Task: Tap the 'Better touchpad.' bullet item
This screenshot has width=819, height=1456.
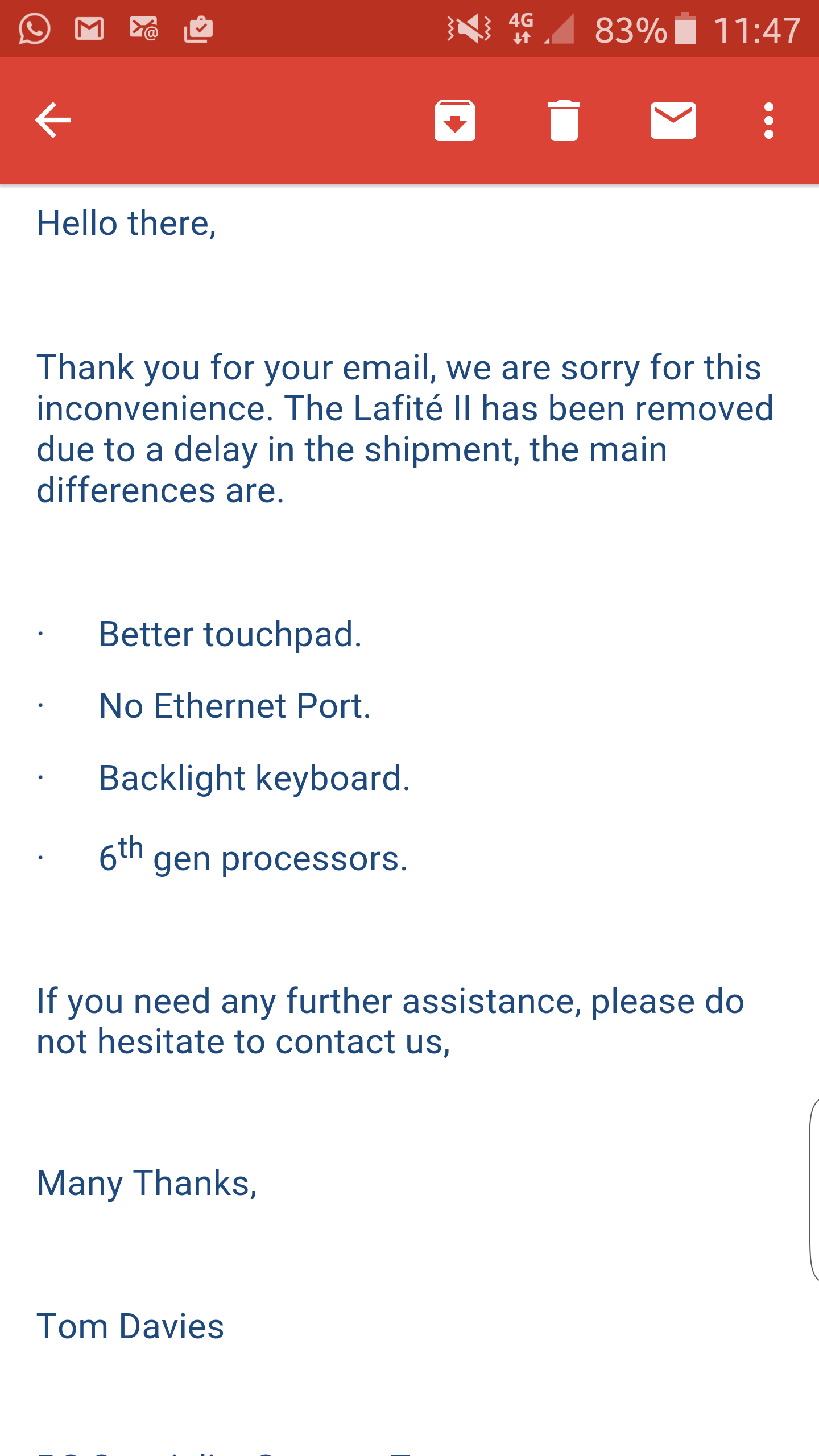Action: (230, 634)
